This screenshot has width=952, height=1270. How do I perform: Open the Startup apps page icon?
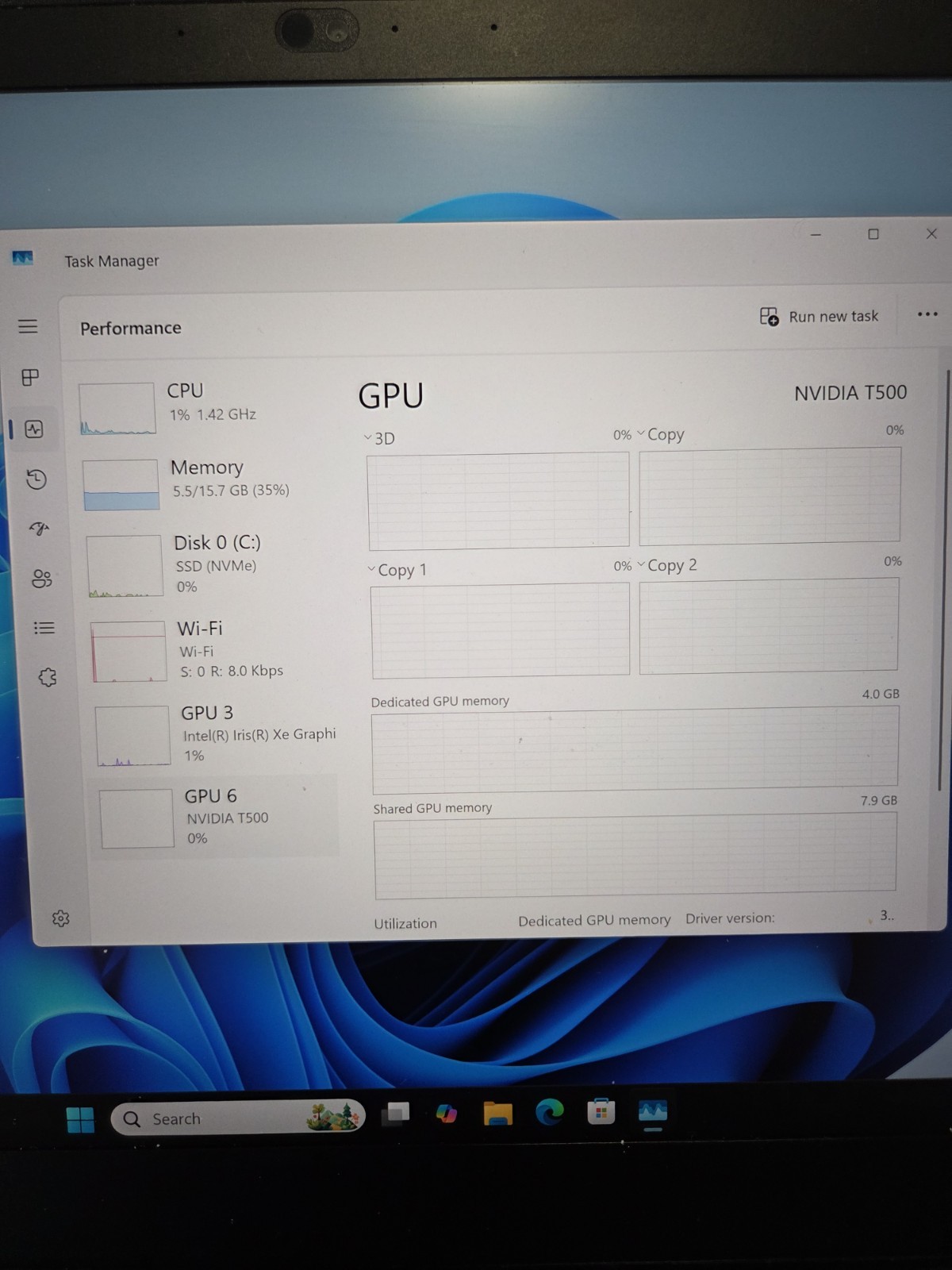pyautogui.click(x=39, y=529)
